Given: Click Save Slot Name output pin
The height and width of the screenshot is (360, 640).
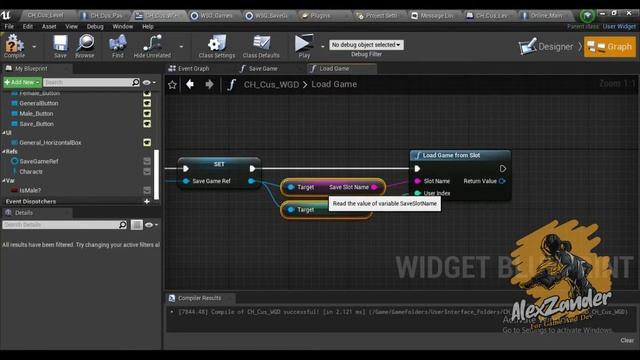Looking at the screenshot, I should pyautogui.click(x=374, y=187).
